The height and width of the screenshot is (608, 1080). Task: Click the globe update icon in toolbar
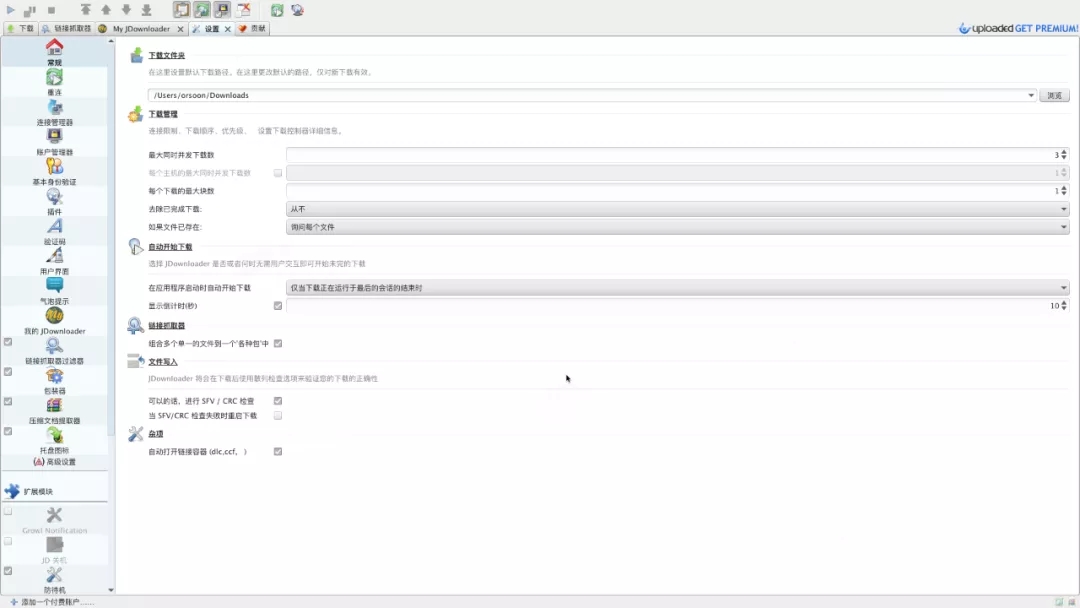pos(298,10)
